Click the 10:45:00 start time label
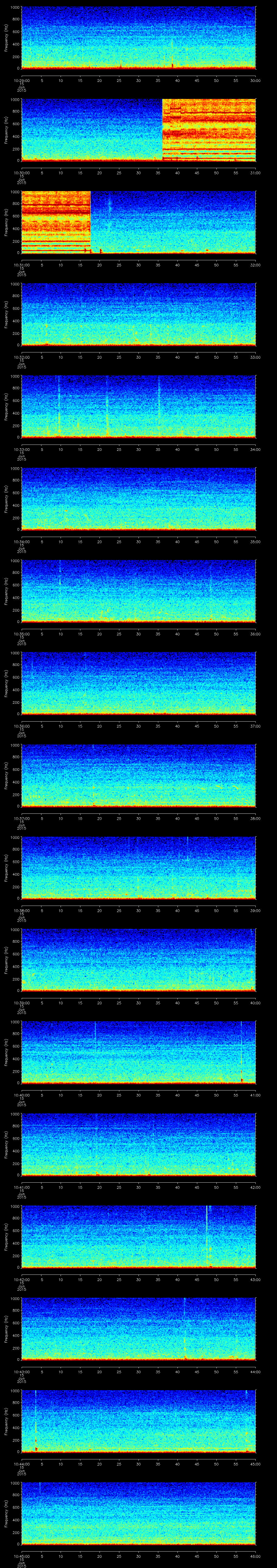 (x=21, y=1556)
